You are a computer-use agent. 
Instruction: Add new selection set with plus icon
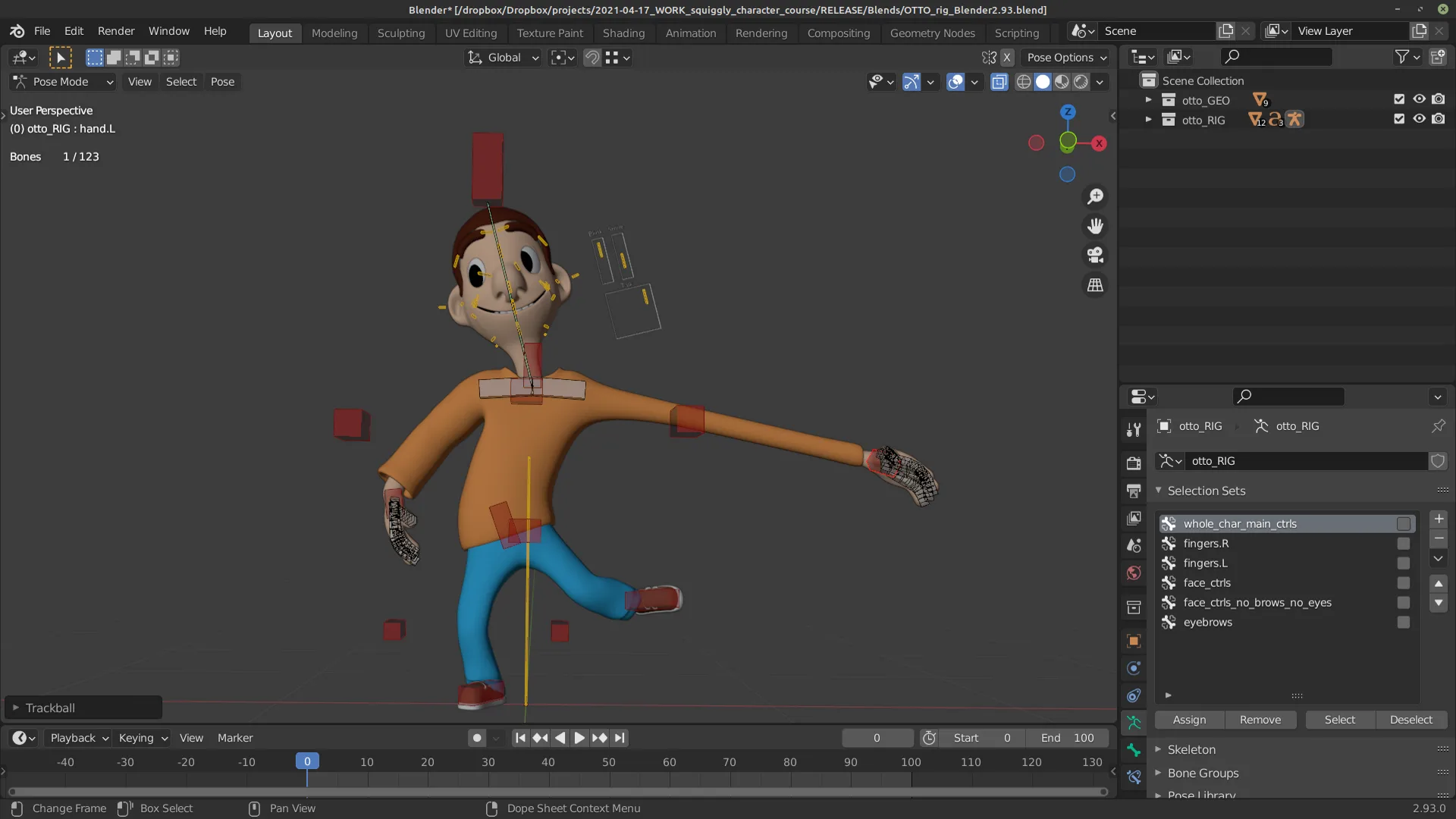[x=1439, y=519]
